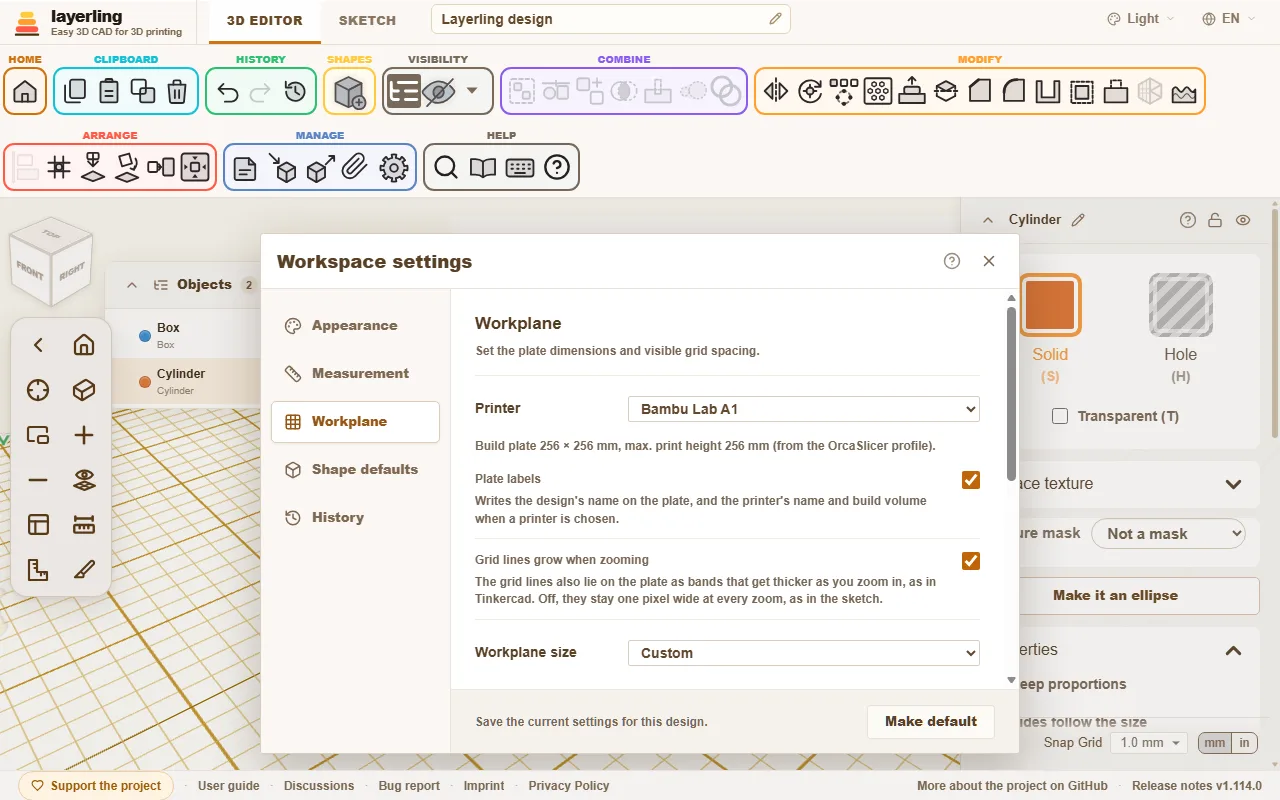Image resolution: width=1280 pixels, height=800 pixels.
Task: Click the Make default button
Action: (x=931, y=721)
